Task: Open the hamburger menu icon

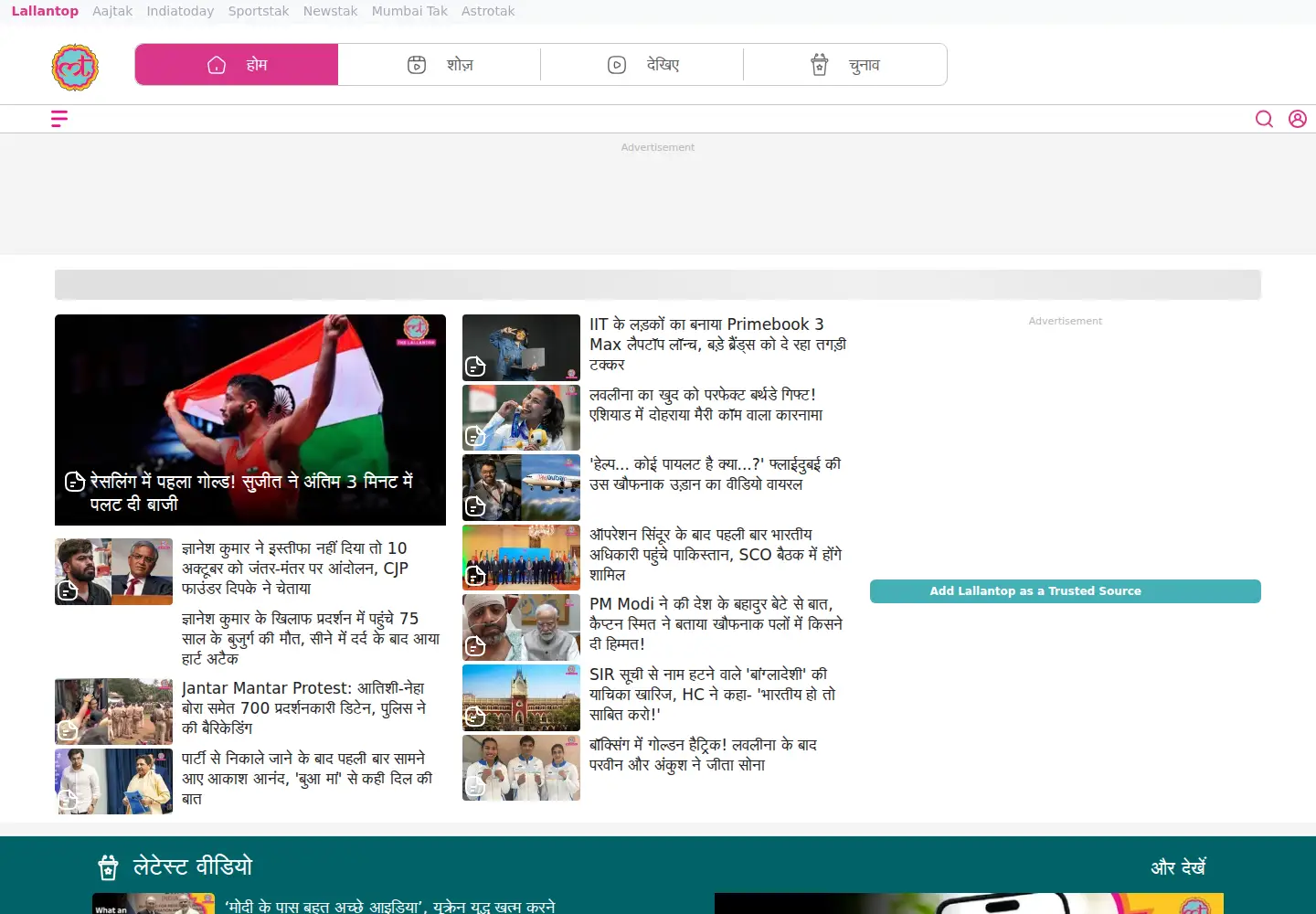Action: pyautogui.click(x=59, y=119)
